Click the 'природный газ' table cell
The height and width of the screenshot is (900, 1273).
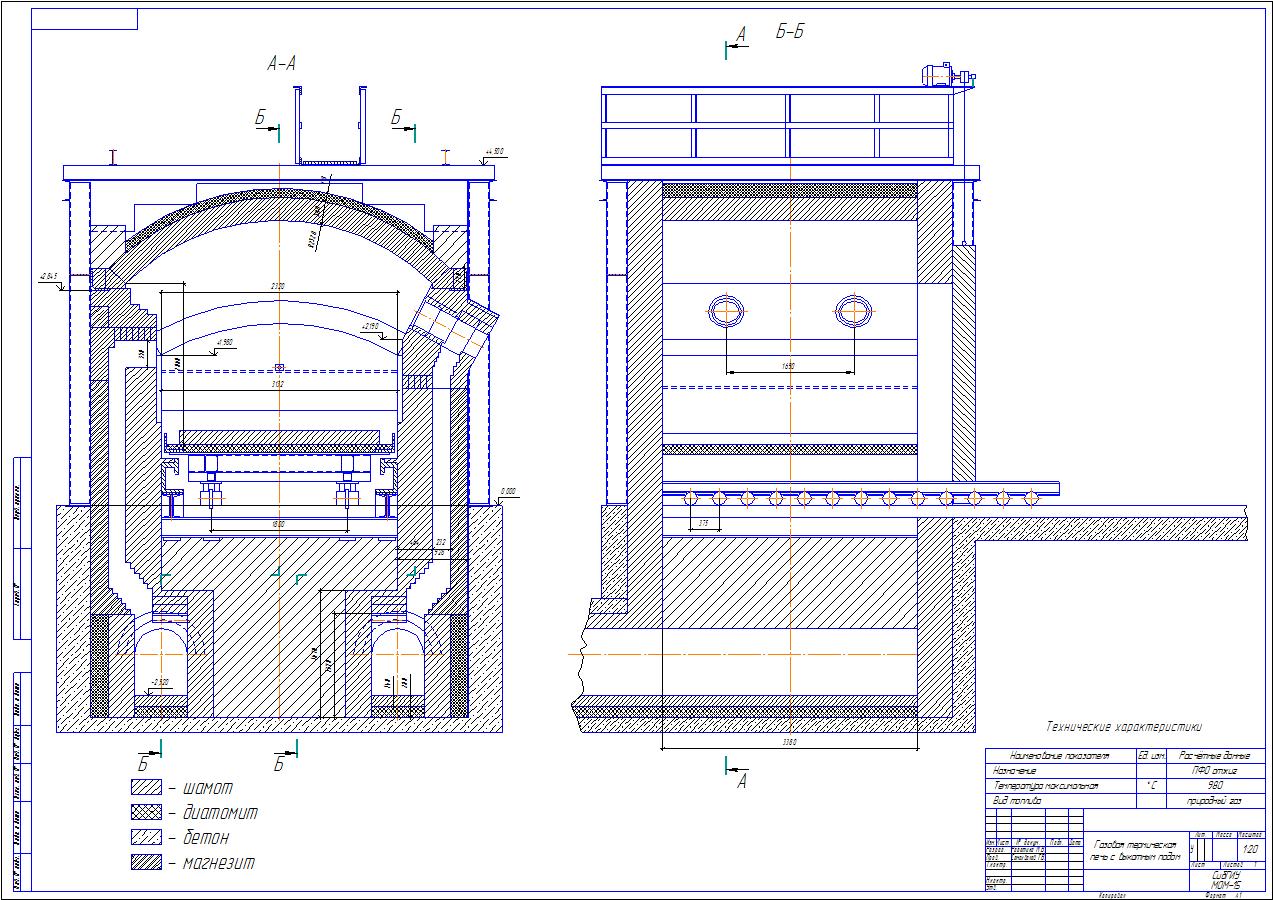(x=1217, y=801)
